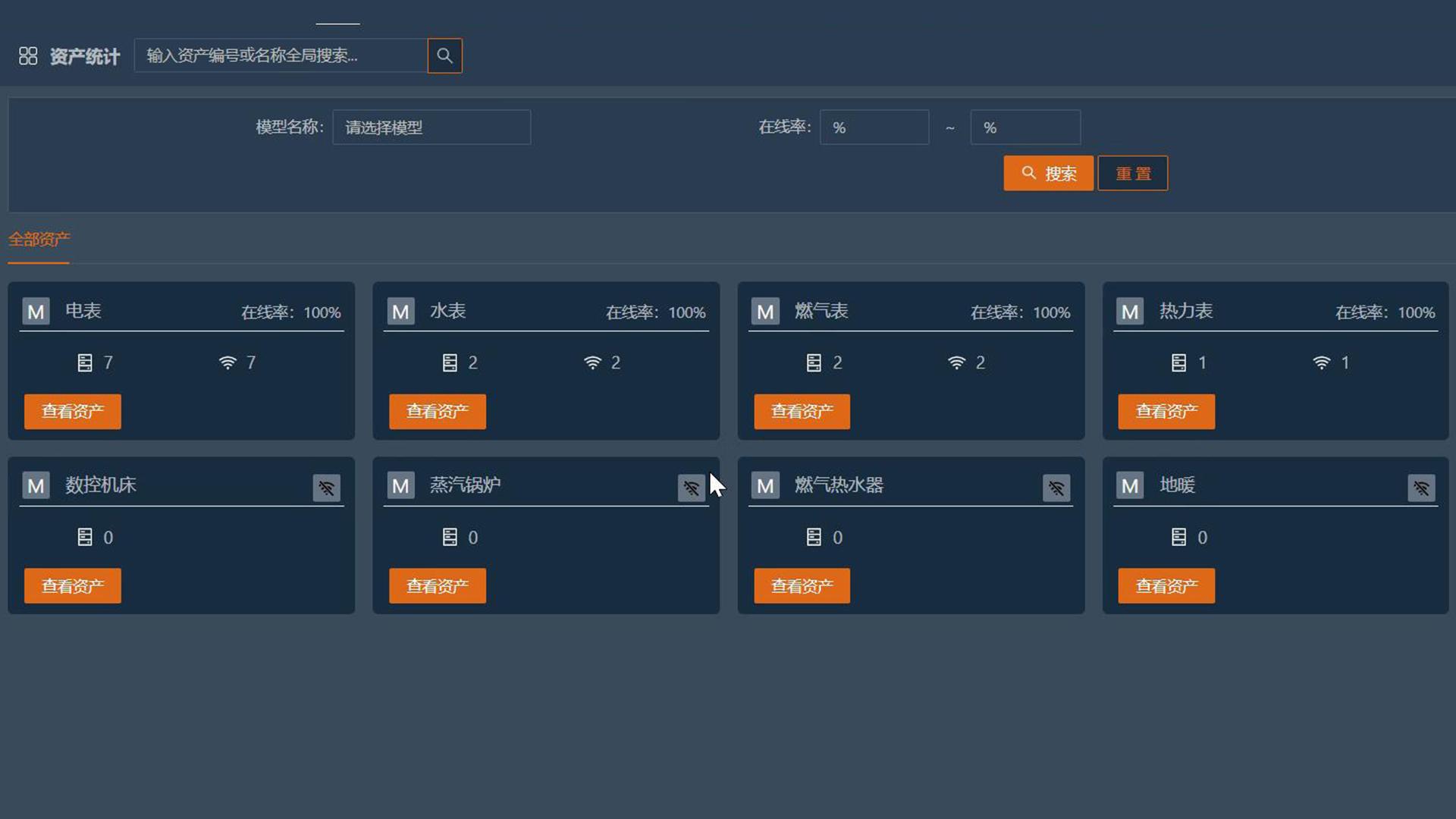Click the asset count icon on 水表 card
This screenshot has width=1456, height=819.
pyautogui.click(x=450, y=363)
